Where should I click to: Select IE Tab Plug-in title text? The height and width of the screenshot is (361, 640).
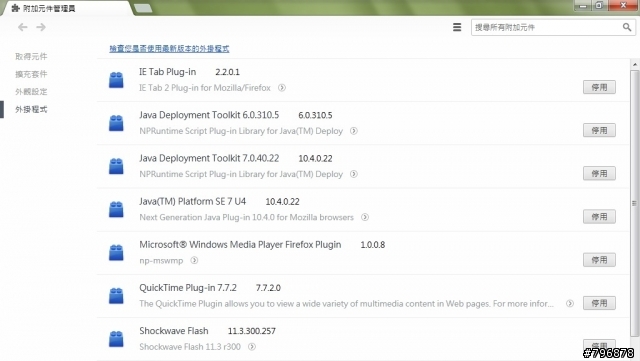pos(167,72)
